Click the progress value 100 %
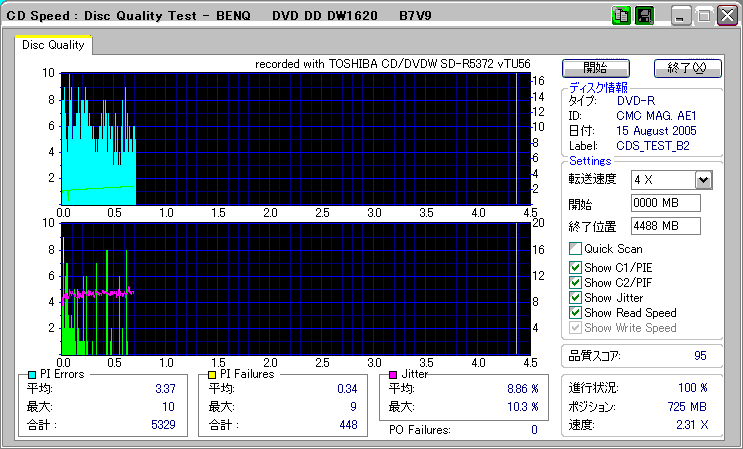 tap(693, 388)
